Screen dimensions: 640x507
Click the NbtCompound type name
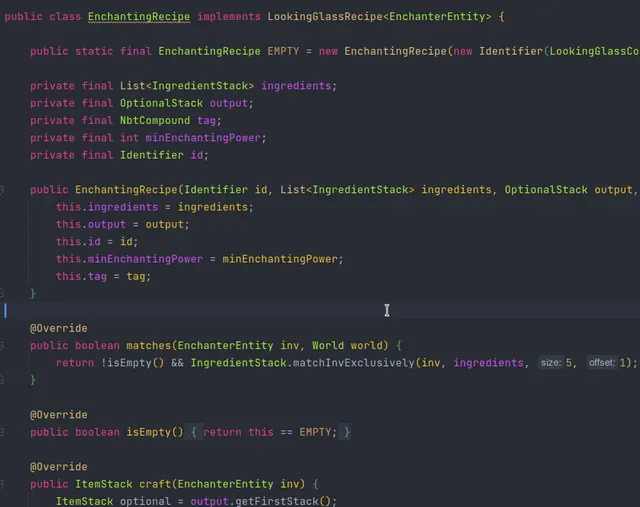pyautogui.click(x=155, y=121)
